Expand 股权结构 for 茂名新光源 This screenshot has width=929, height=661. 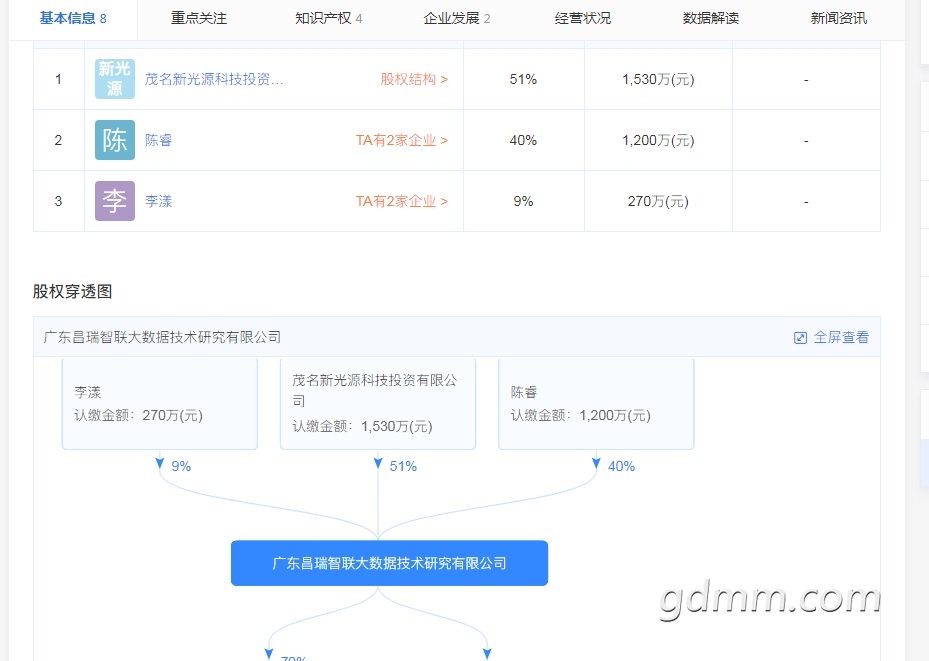(x=414, y=79)
